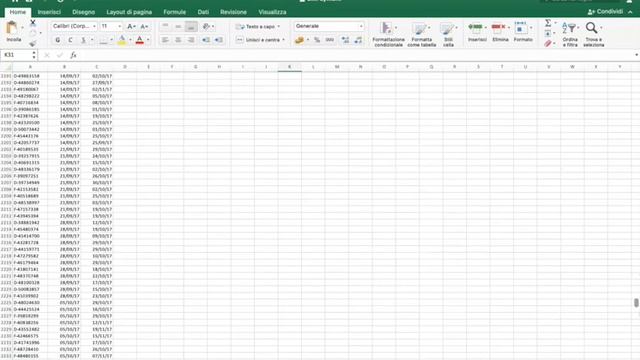Open the Revisione tab

[233, 12]
